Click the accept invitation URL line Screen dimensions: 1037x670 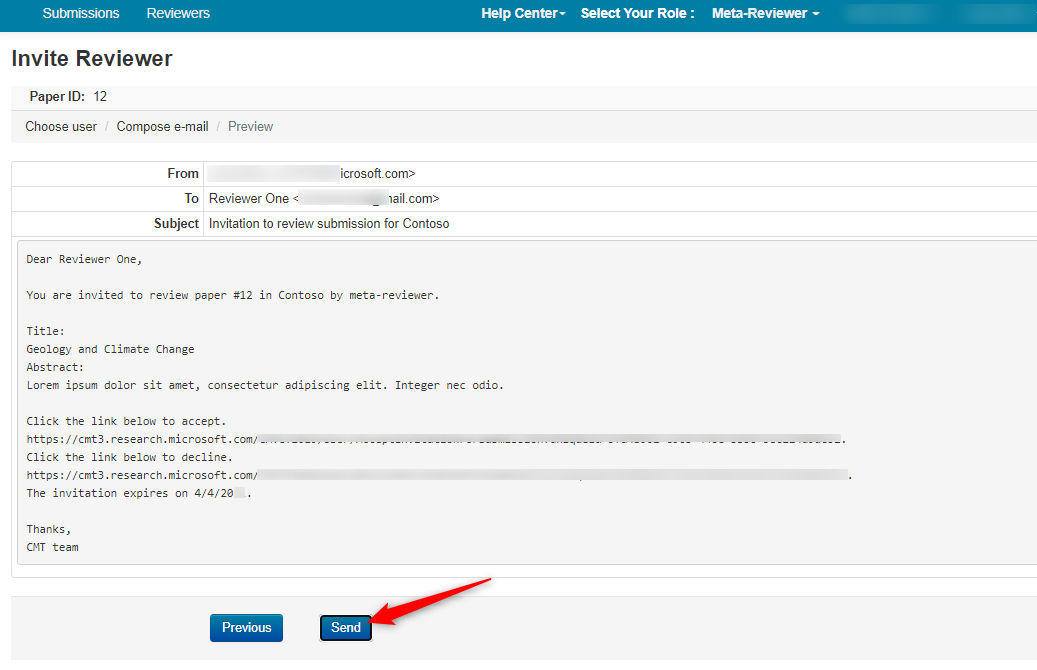[436, 439]
